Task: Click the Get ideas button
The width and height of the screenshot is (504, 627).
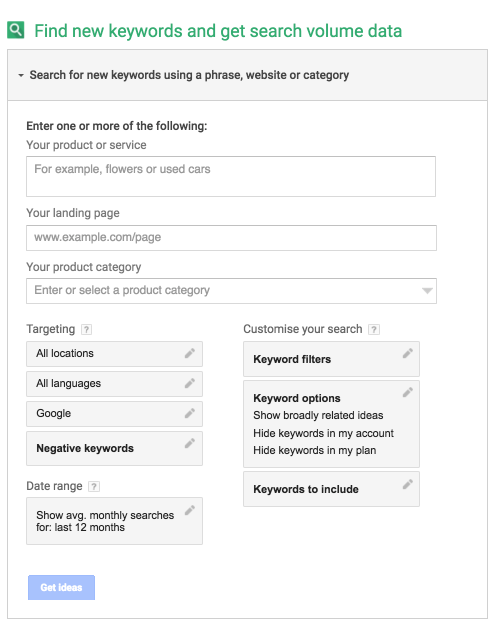Action: (x=61, y=587)
